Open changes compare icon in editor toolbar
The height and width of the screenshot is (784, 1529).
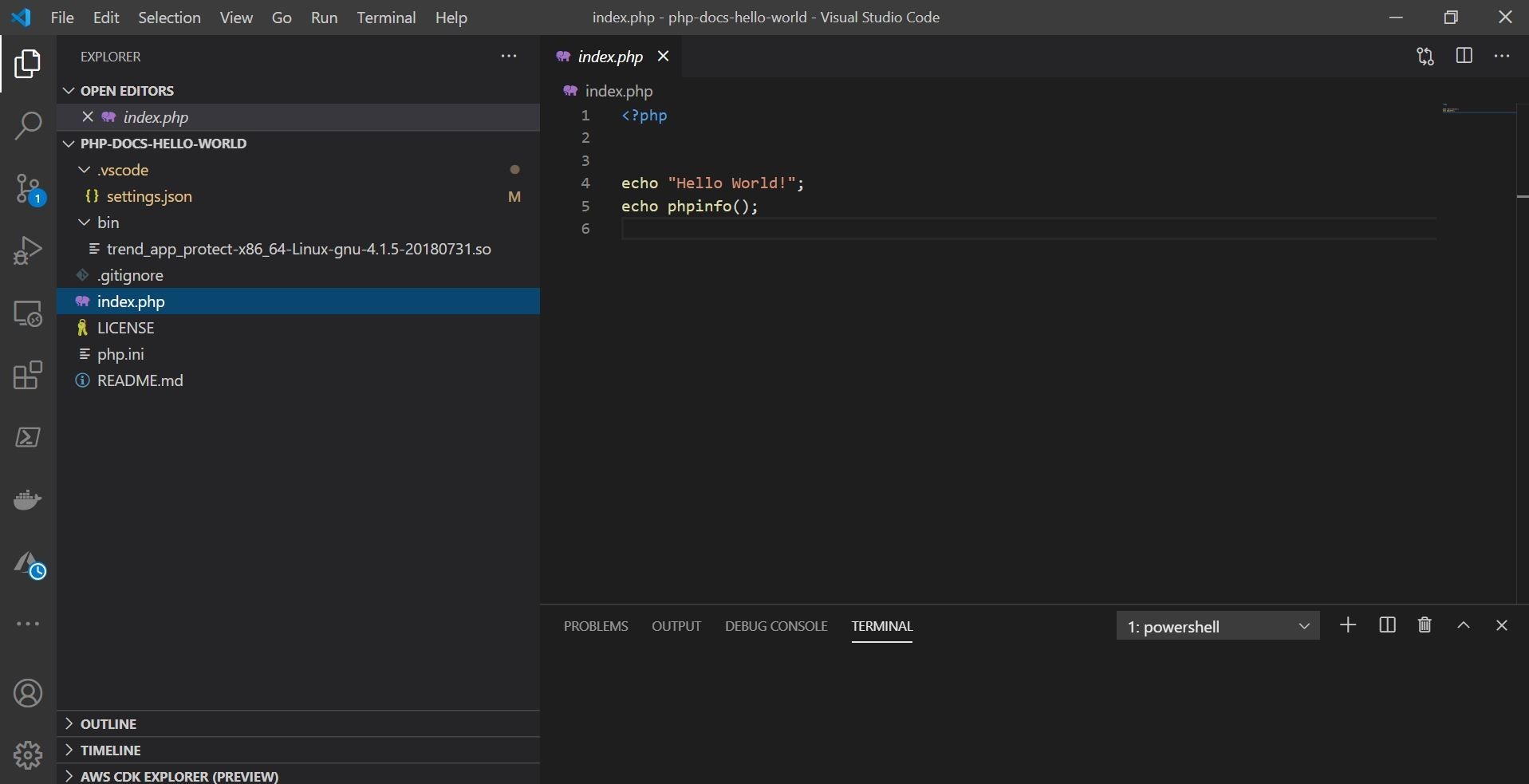[1425, 57]
